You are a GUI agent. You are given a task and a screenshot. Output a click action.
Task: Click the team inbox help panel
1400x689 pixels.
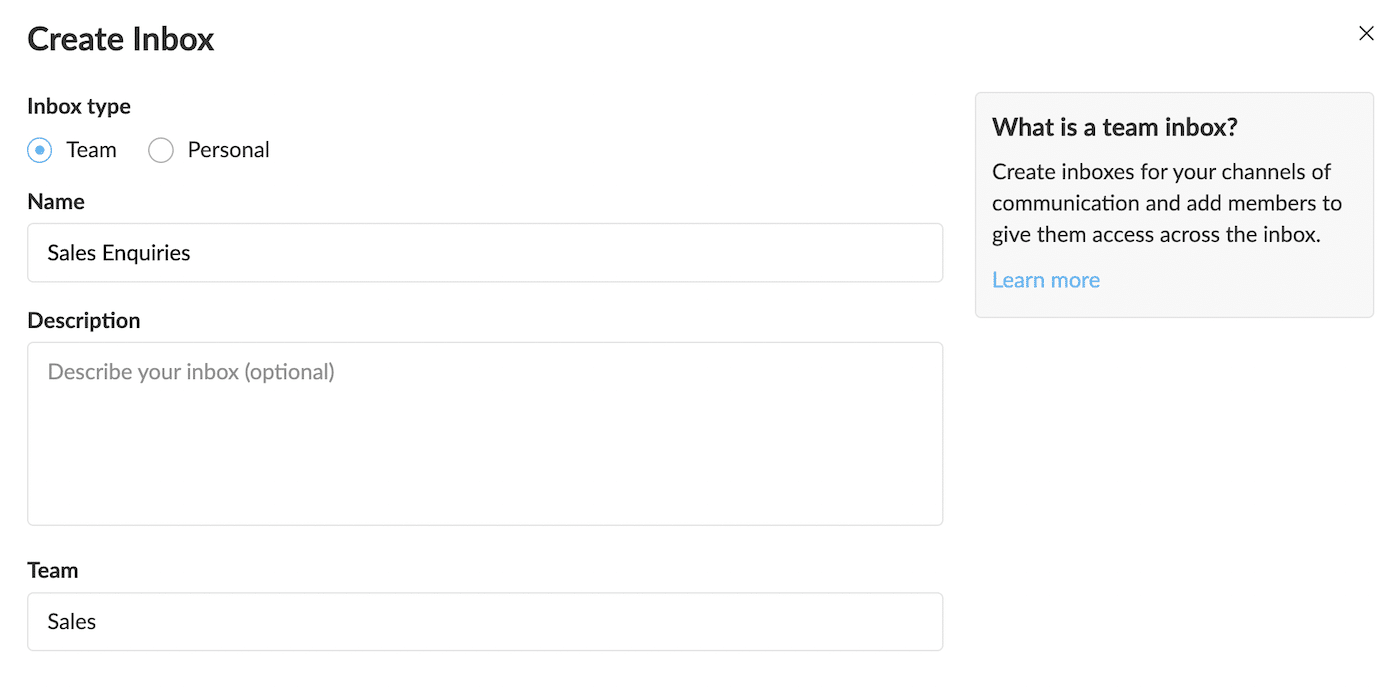[1174, 204]
